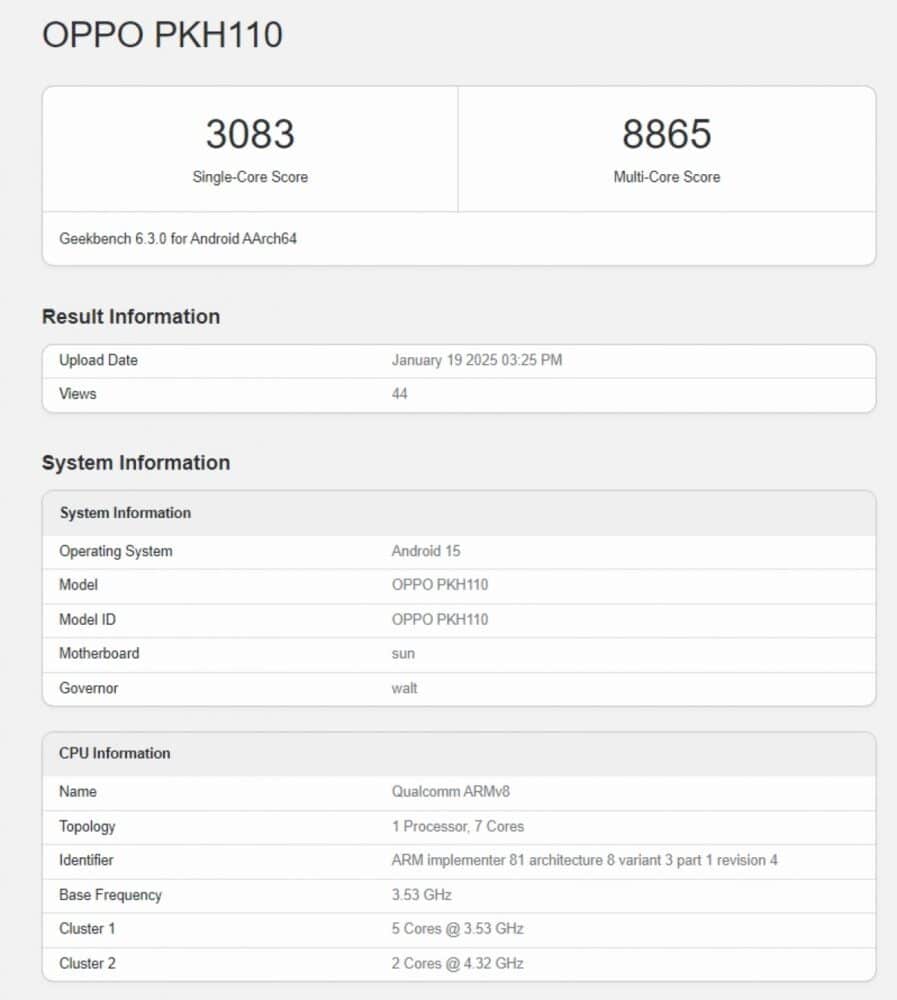Click the Motherboard value labeled sun
The height and width of the screenshot is (1000, 897).
click(x=403, y=653)
